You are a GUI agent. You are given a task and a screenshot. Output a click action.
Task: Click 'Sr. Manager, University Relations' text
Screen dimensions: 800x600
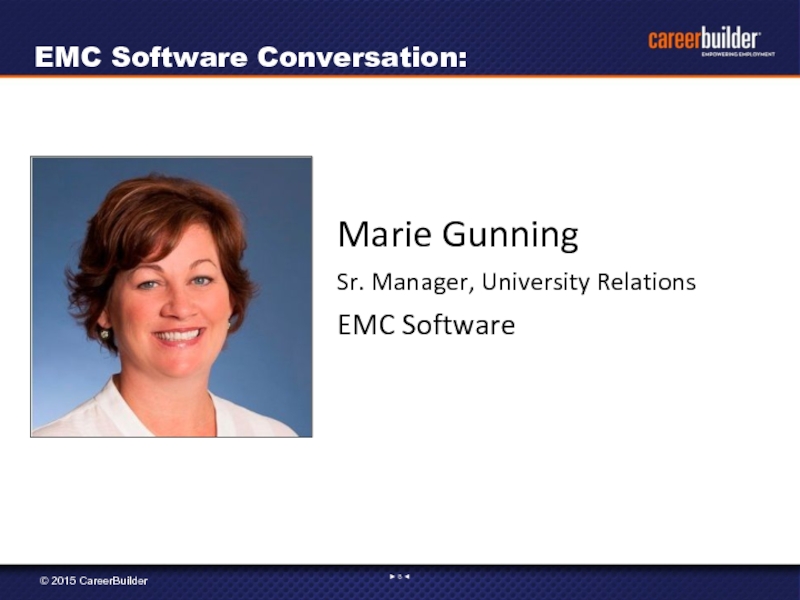point(516,282)
